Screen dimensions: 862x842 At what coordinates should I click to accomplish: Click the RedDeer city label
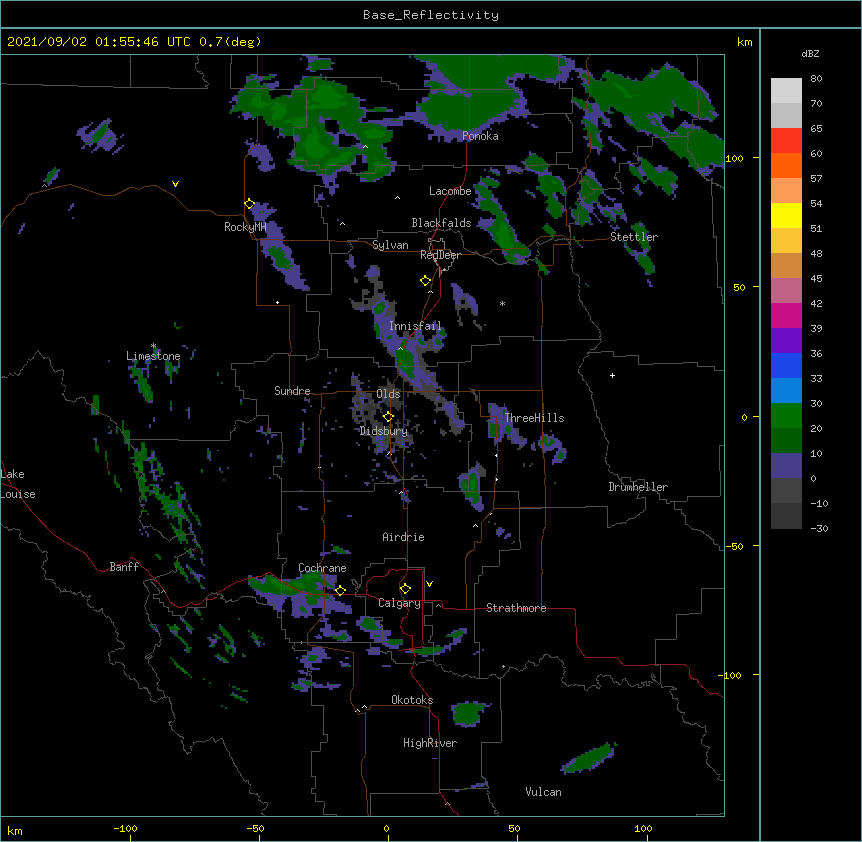point(440,255)
